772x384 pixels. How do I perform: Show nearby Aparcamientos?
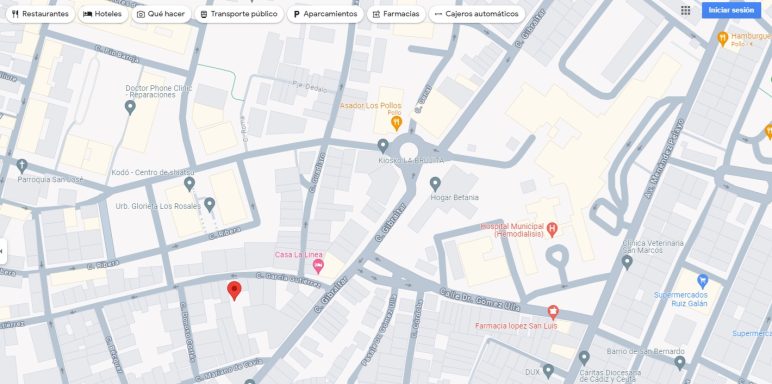(x=325, y=14)
